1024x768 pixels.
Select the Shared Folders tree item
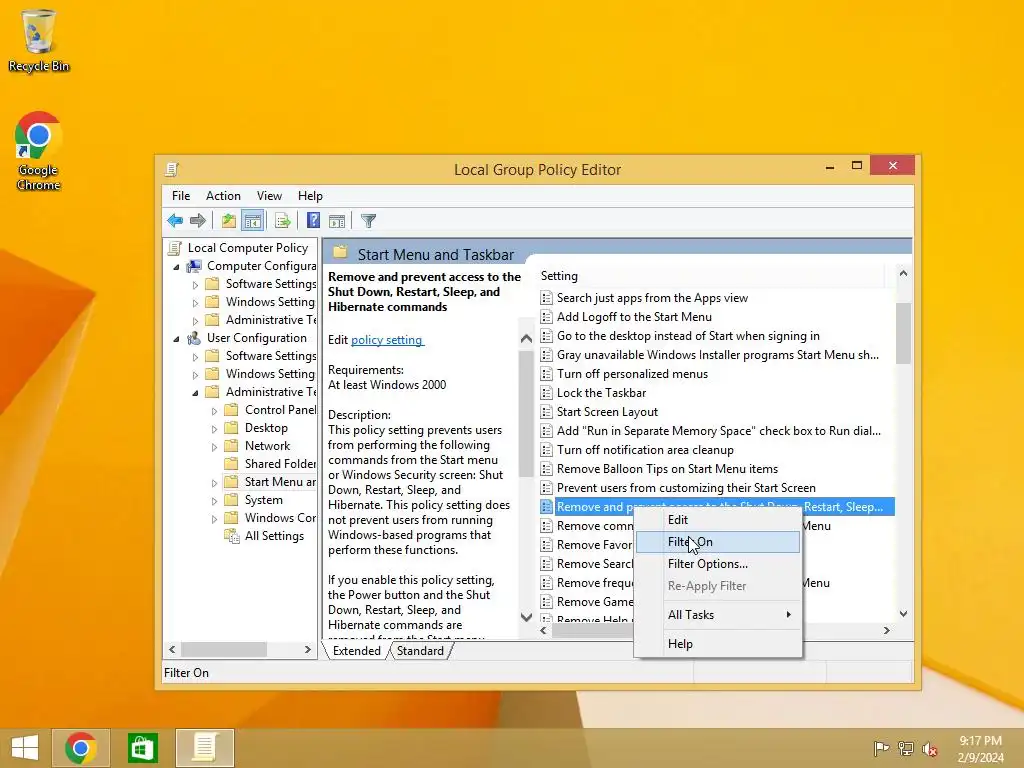click(280, 464)
